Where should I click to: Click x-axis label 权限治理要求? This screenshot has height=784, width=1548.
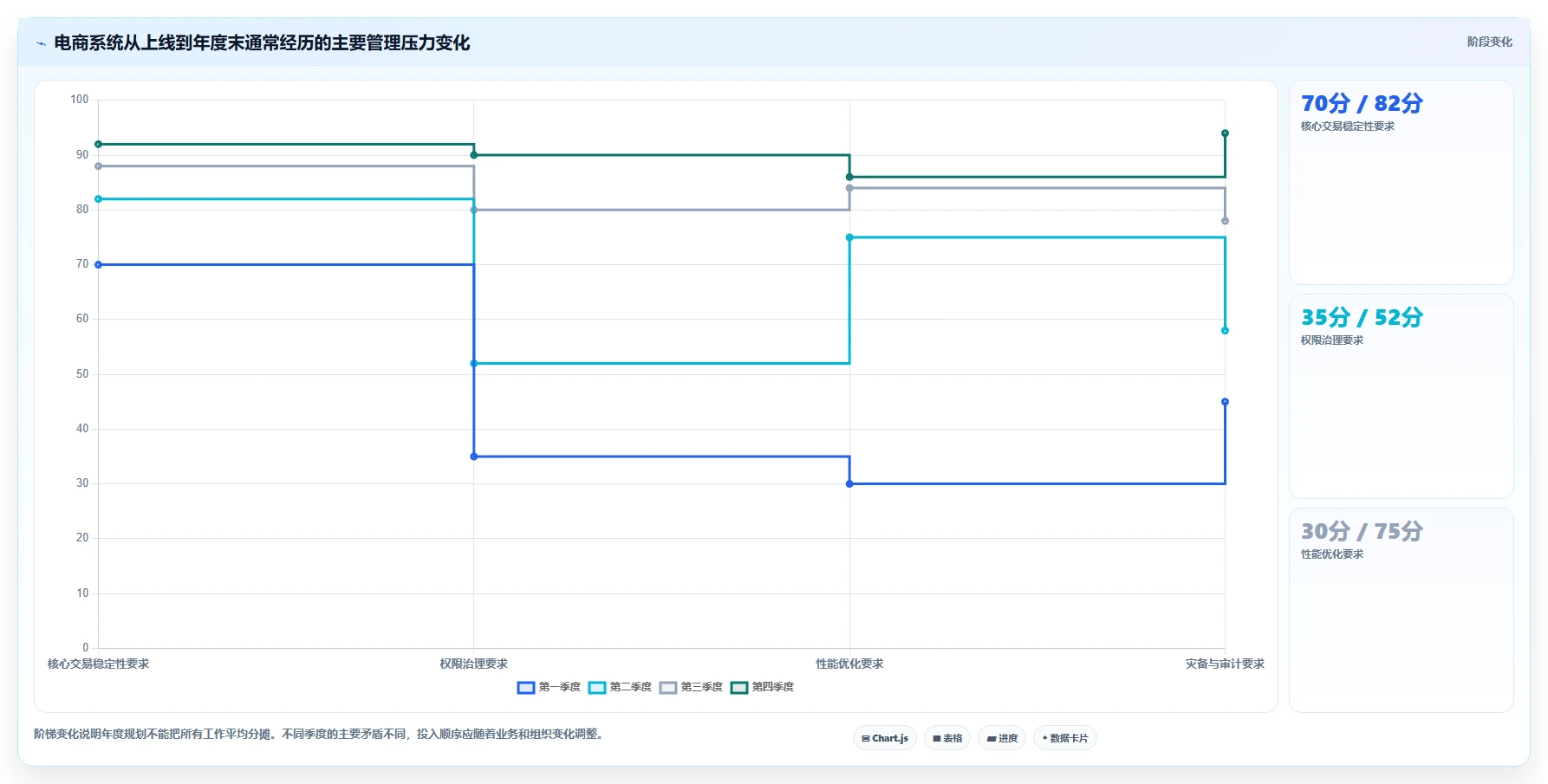click(x=474, y=664)
